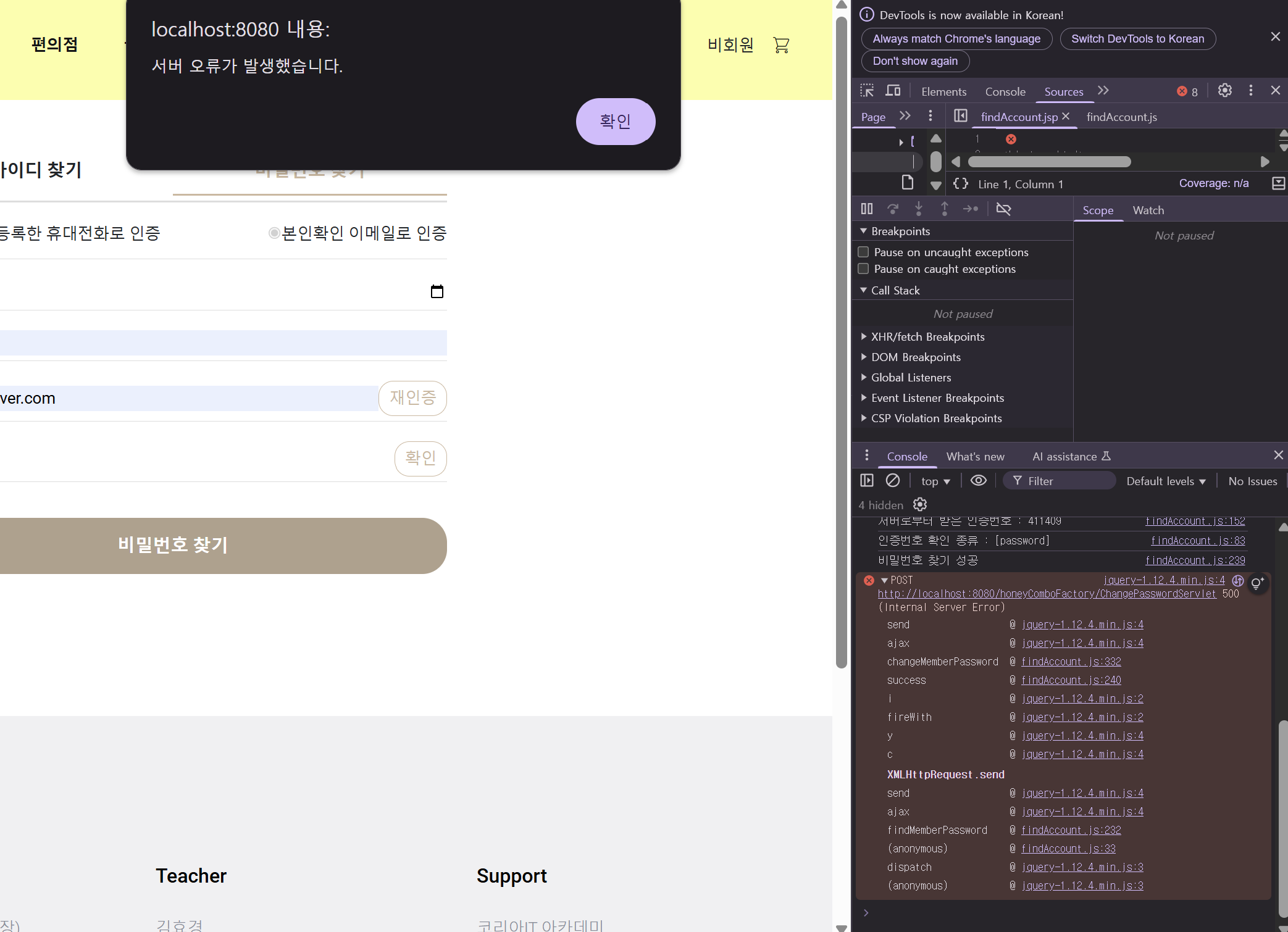The image size is (1288, 932).
Task: Open the Default levels dropdown
Action: (x=1165, y=481)
